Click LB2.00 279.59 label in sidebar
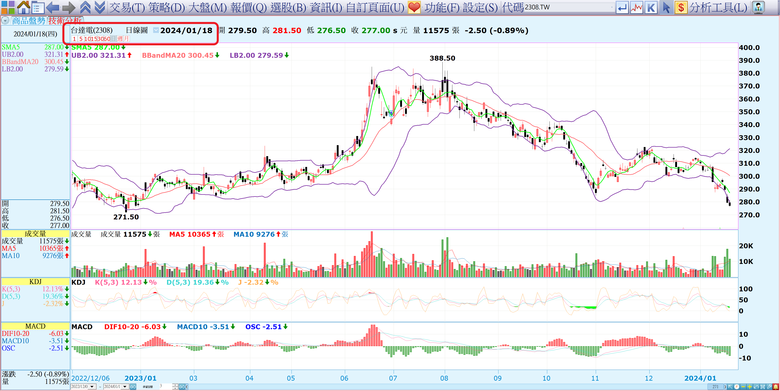The width and height of the screenshot is (780, 391). pos(35,69)
